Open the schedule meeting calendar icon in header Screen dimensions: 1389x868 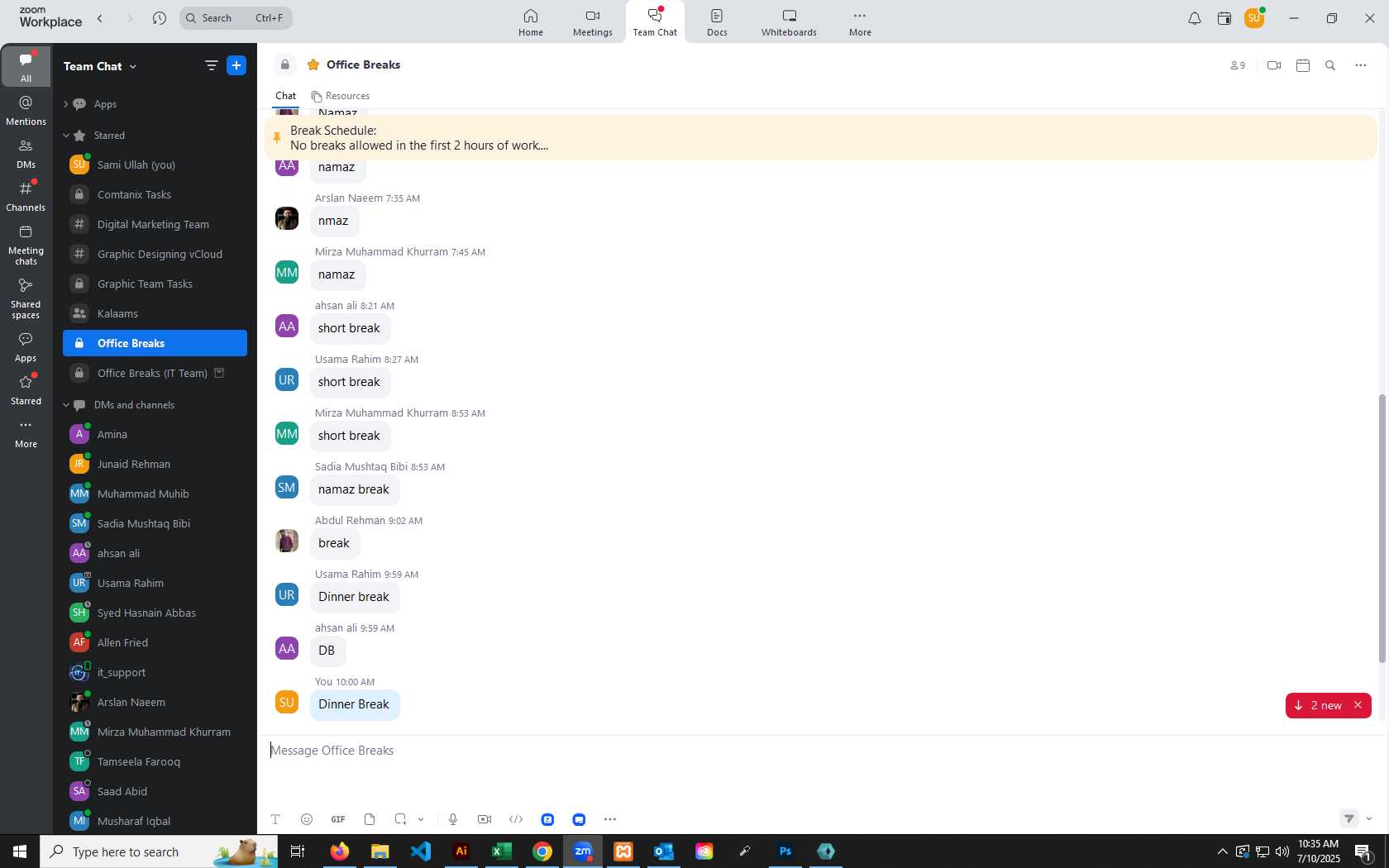coord(1303,65)
